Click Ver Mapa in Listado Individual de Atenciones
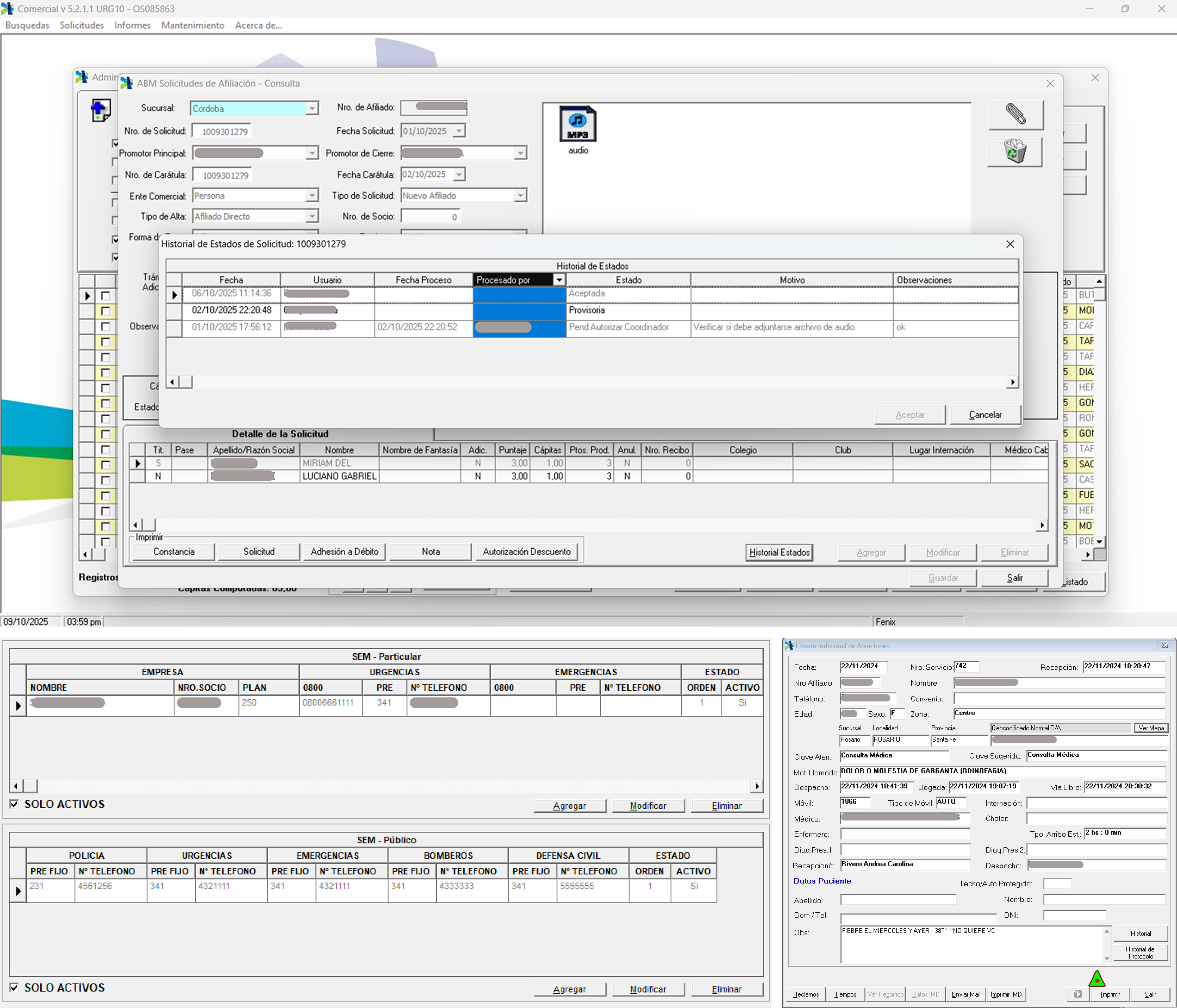1177x1008 pixels. [1151, 728]
